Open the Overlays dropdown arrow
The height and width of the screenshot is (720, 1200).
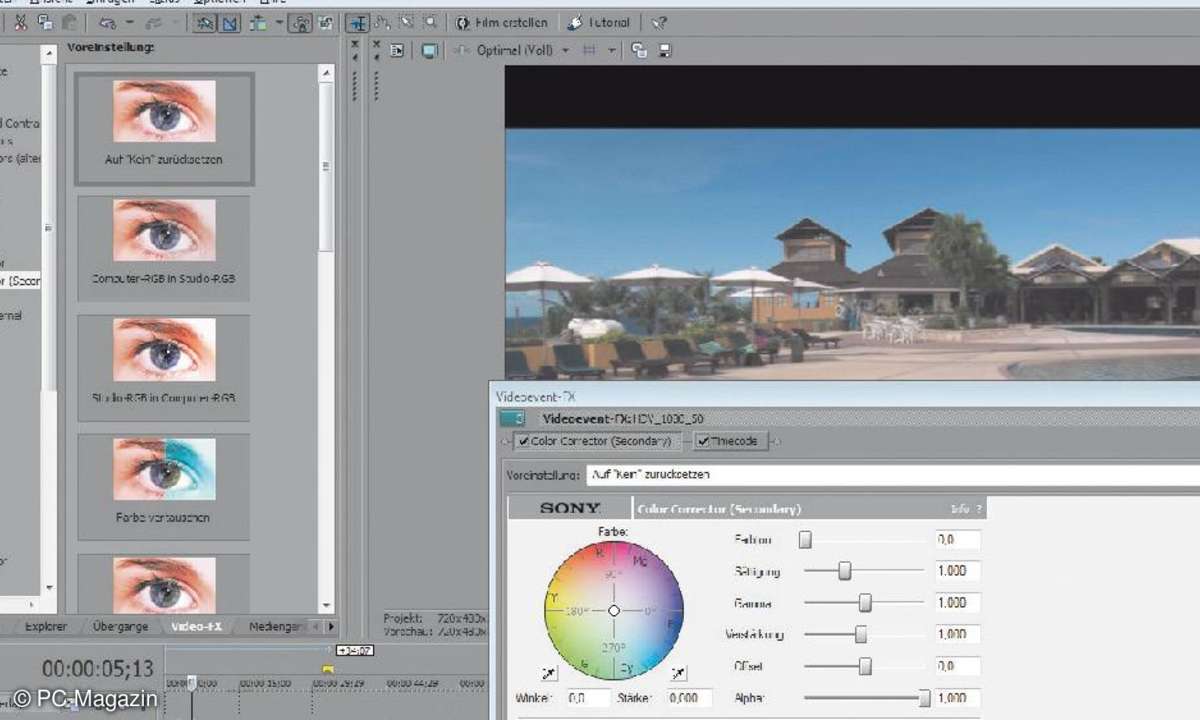[612, 50]
